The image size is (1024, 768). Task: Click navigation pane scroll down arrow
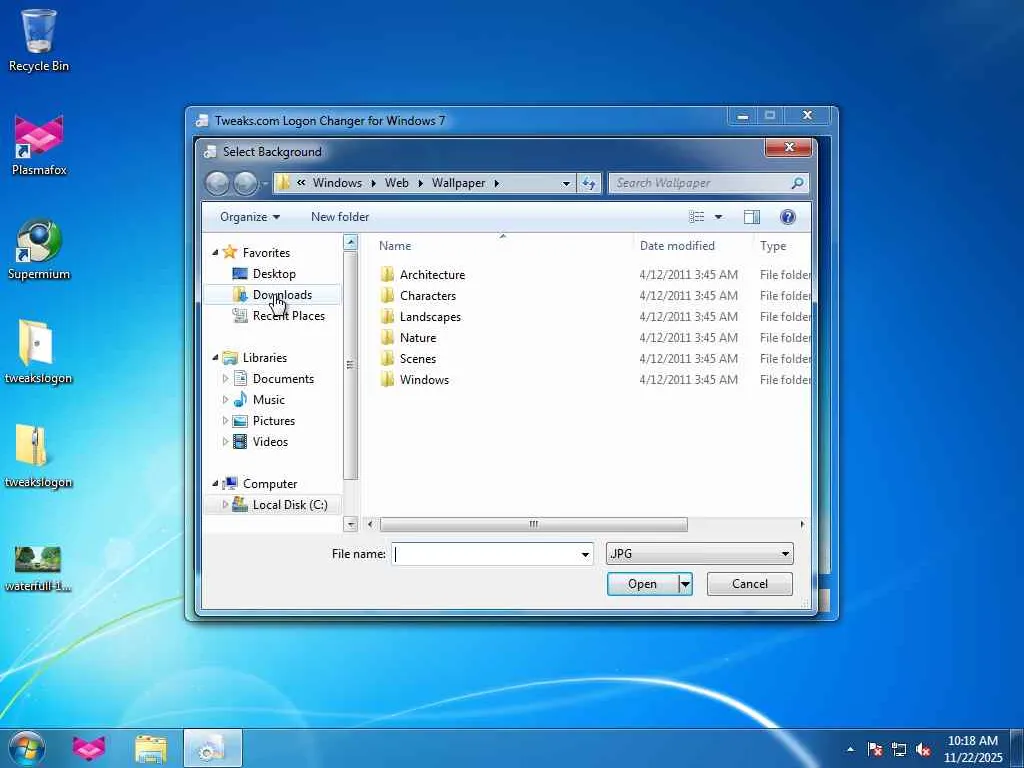(351, 524)
